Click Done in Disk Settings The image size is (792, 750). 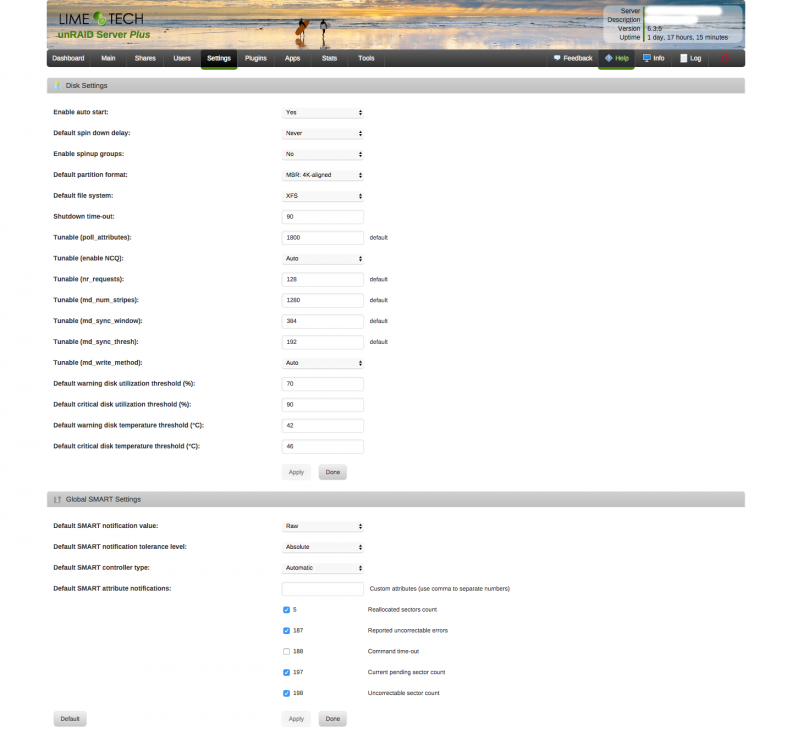[x=332, y=472]
